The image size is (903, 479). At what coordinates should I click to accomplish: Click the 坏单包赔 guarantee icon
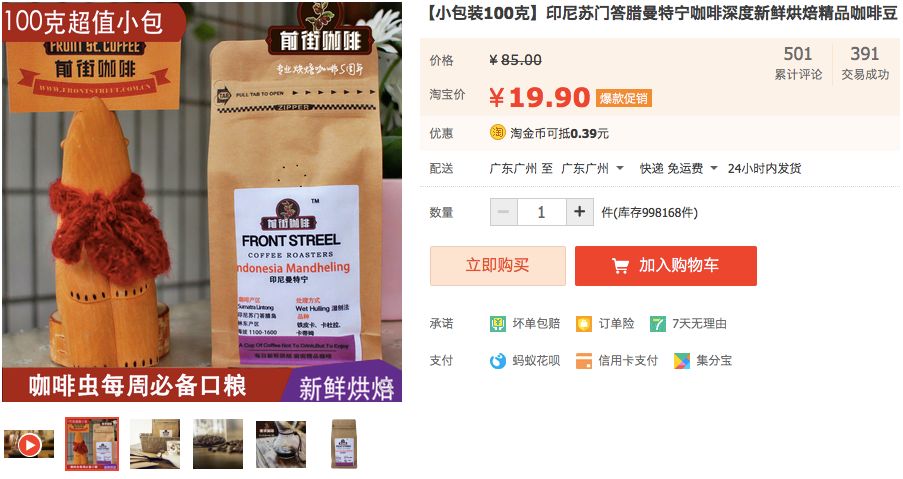498,324
